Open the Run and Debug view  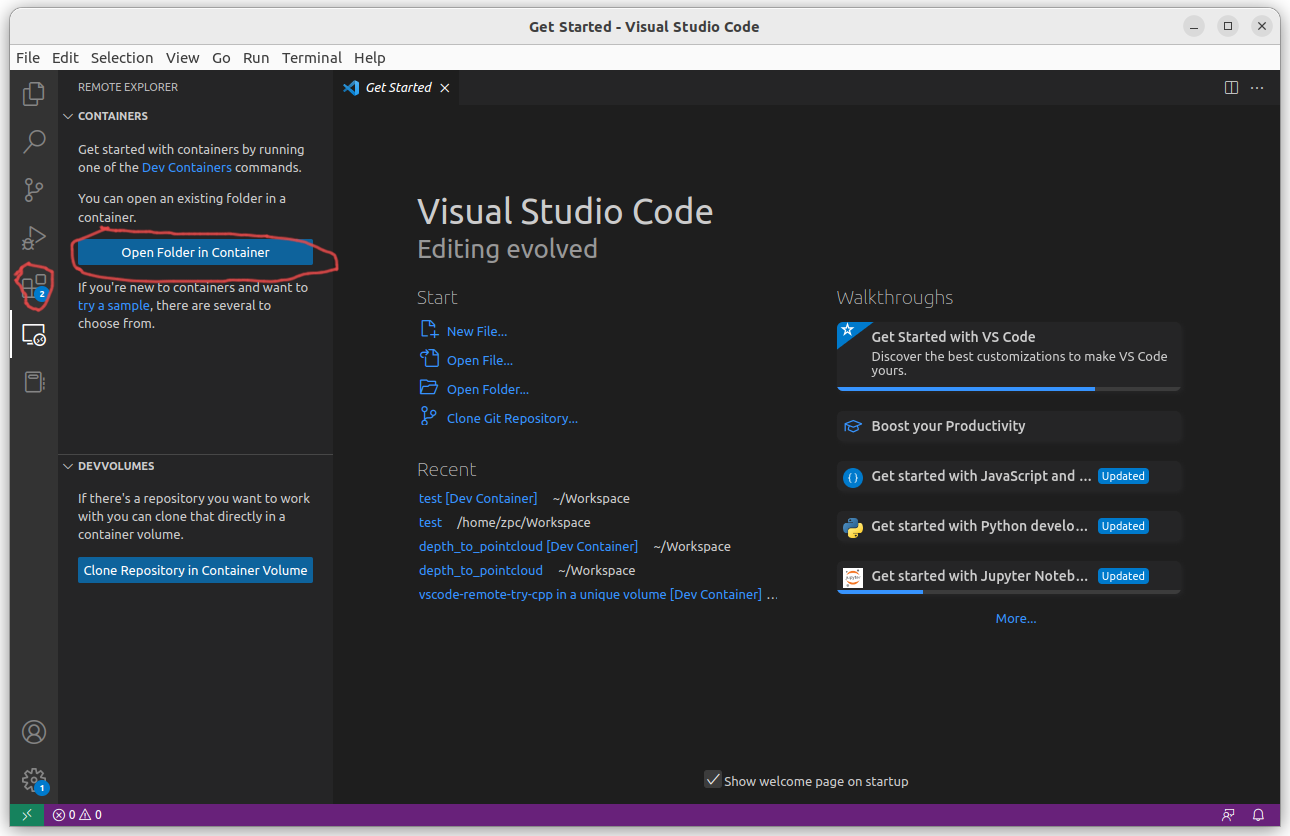point(34,238)
